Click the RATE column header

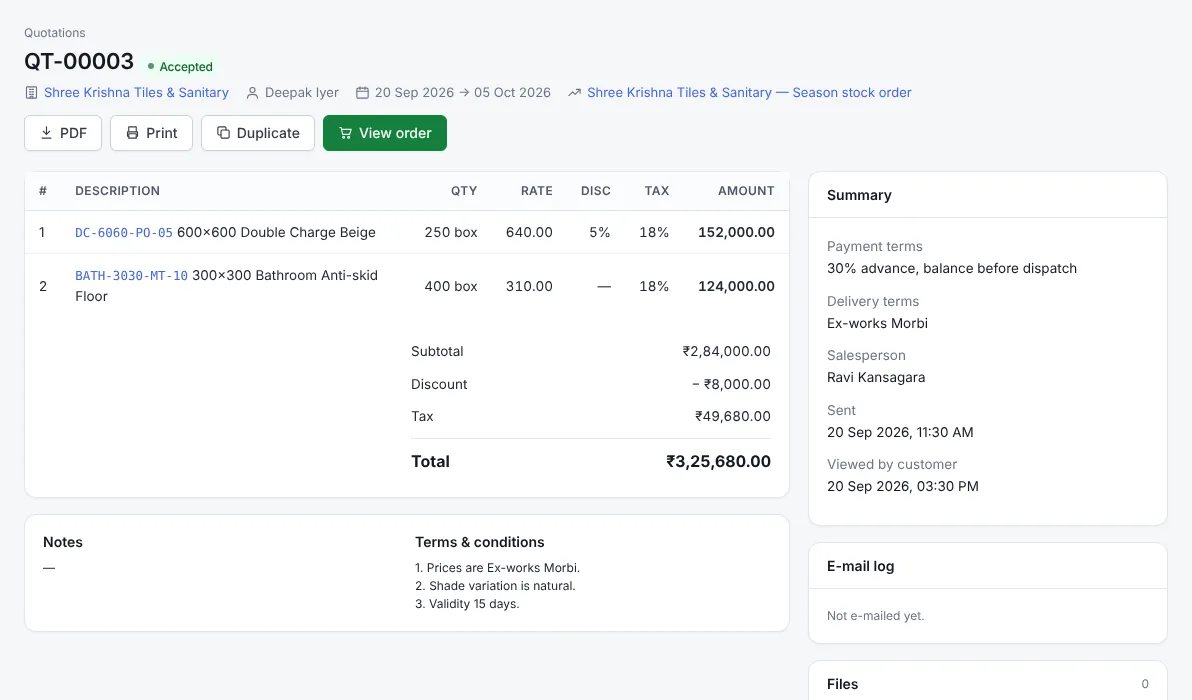537,191
